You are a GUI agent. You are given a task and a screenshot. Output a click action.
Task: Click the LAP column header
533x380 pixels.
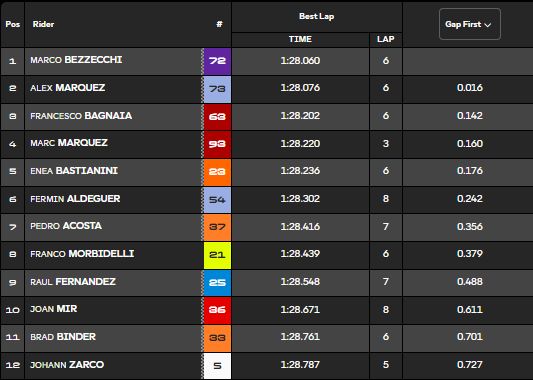click(x=385, y=39)
